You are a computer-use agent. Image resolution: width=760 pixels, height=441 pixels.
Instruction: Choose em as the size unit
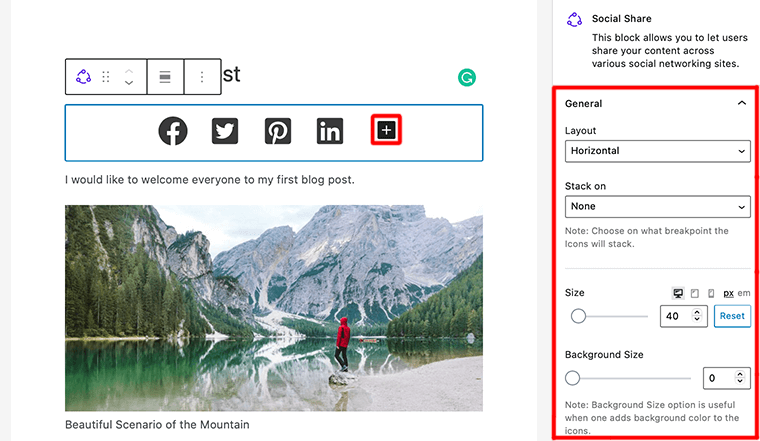tap(743, 293)
